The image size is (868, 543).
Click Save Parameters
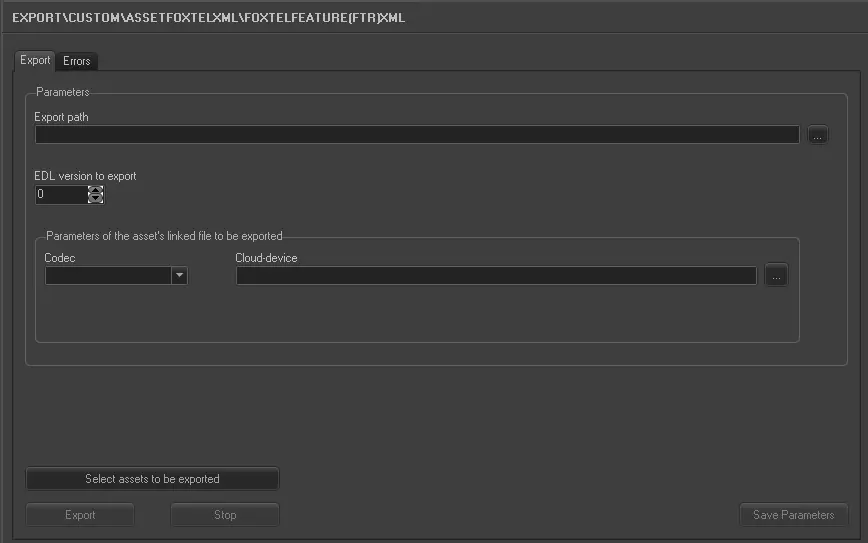793,515
